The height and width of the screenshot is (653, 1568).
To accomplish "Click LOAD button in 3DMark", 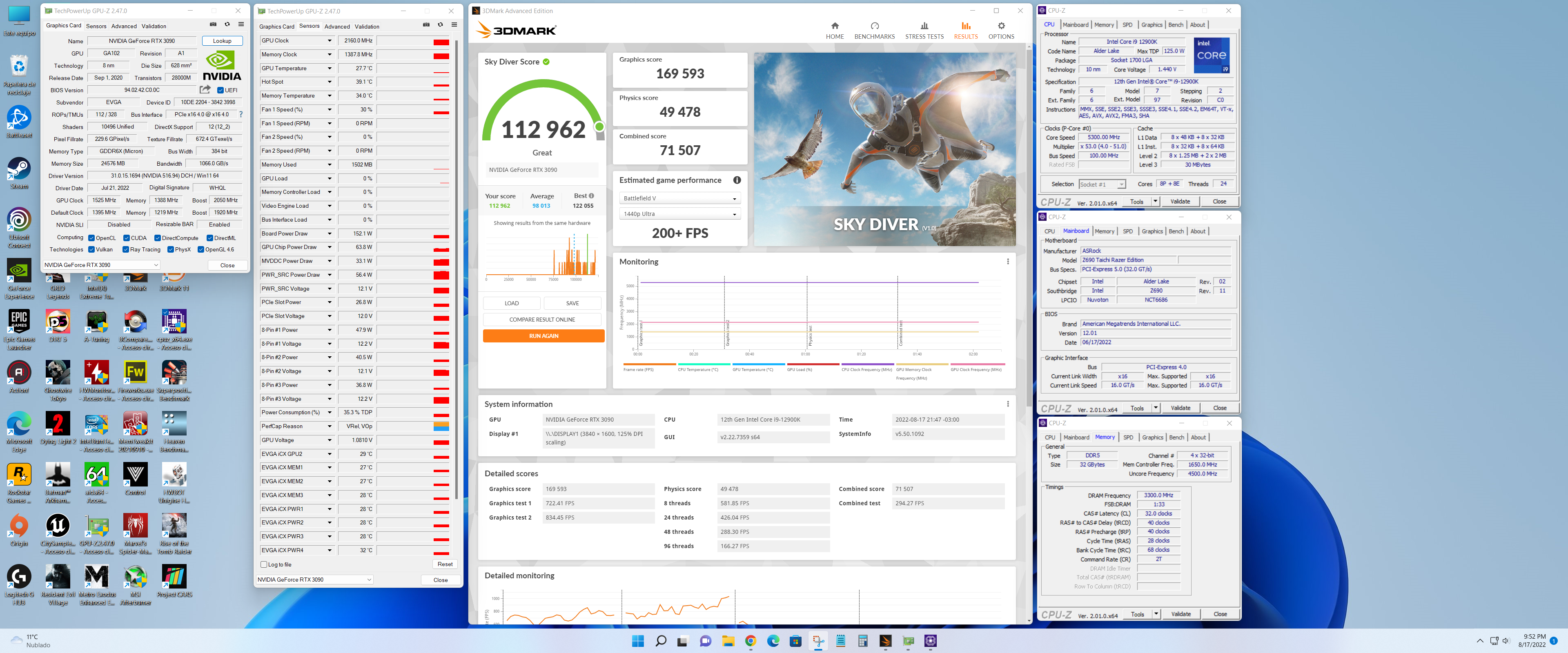I will tap(511, 303).
